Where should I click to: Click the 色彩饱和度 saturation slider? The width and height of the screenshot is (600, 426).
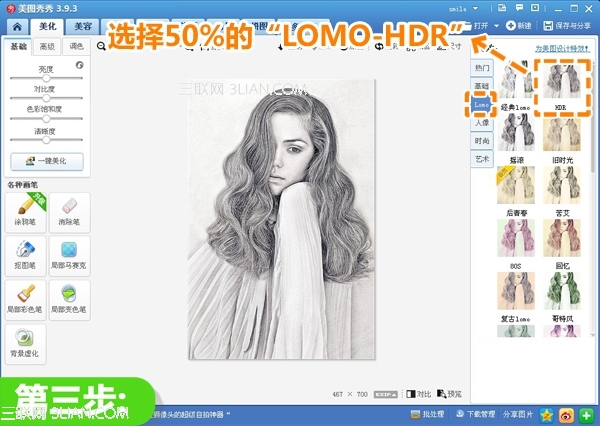coord(46,119)
